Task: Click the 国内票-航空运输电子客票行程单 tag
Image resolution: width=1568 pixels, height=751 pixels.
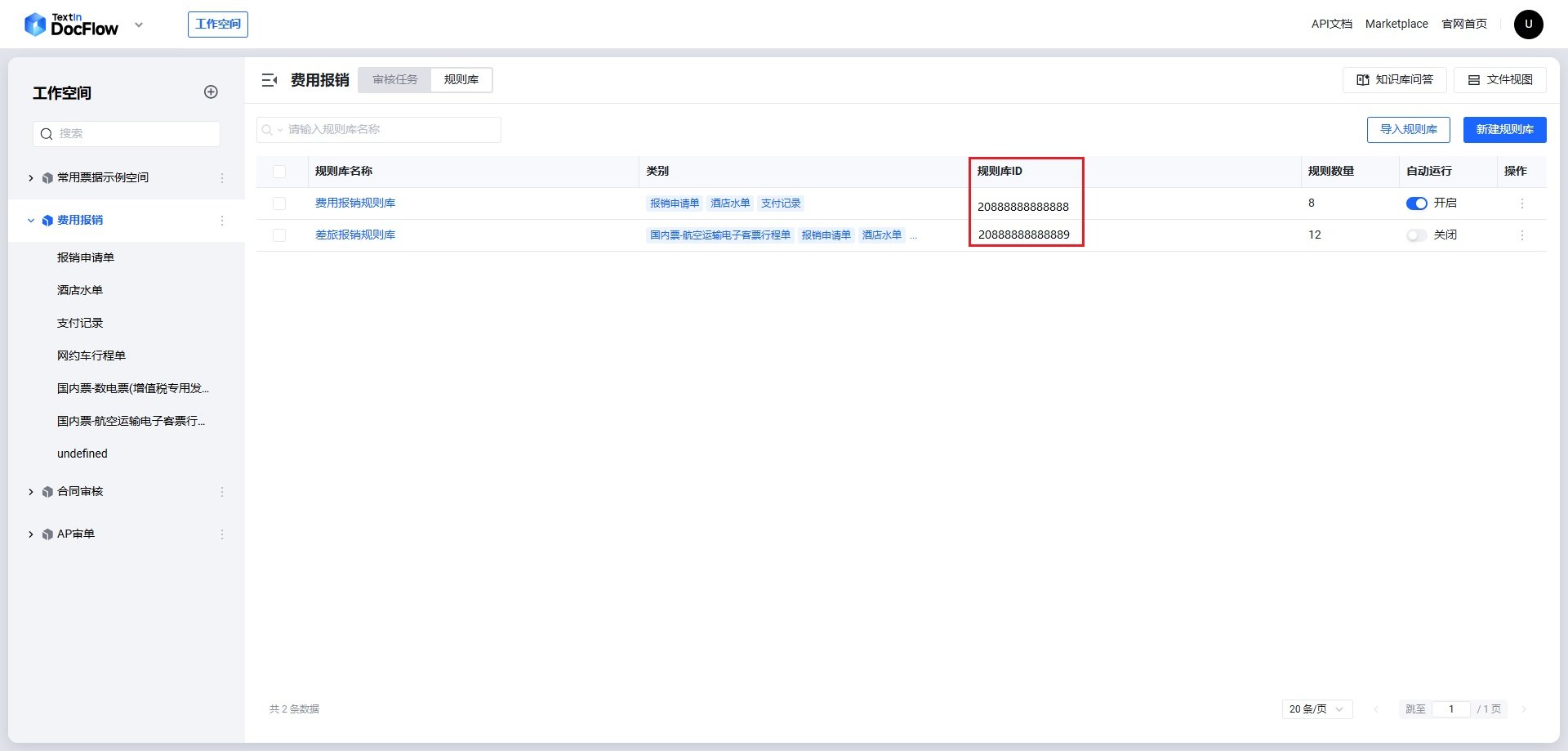Action: pyautogui.click(x=720, y=235)
